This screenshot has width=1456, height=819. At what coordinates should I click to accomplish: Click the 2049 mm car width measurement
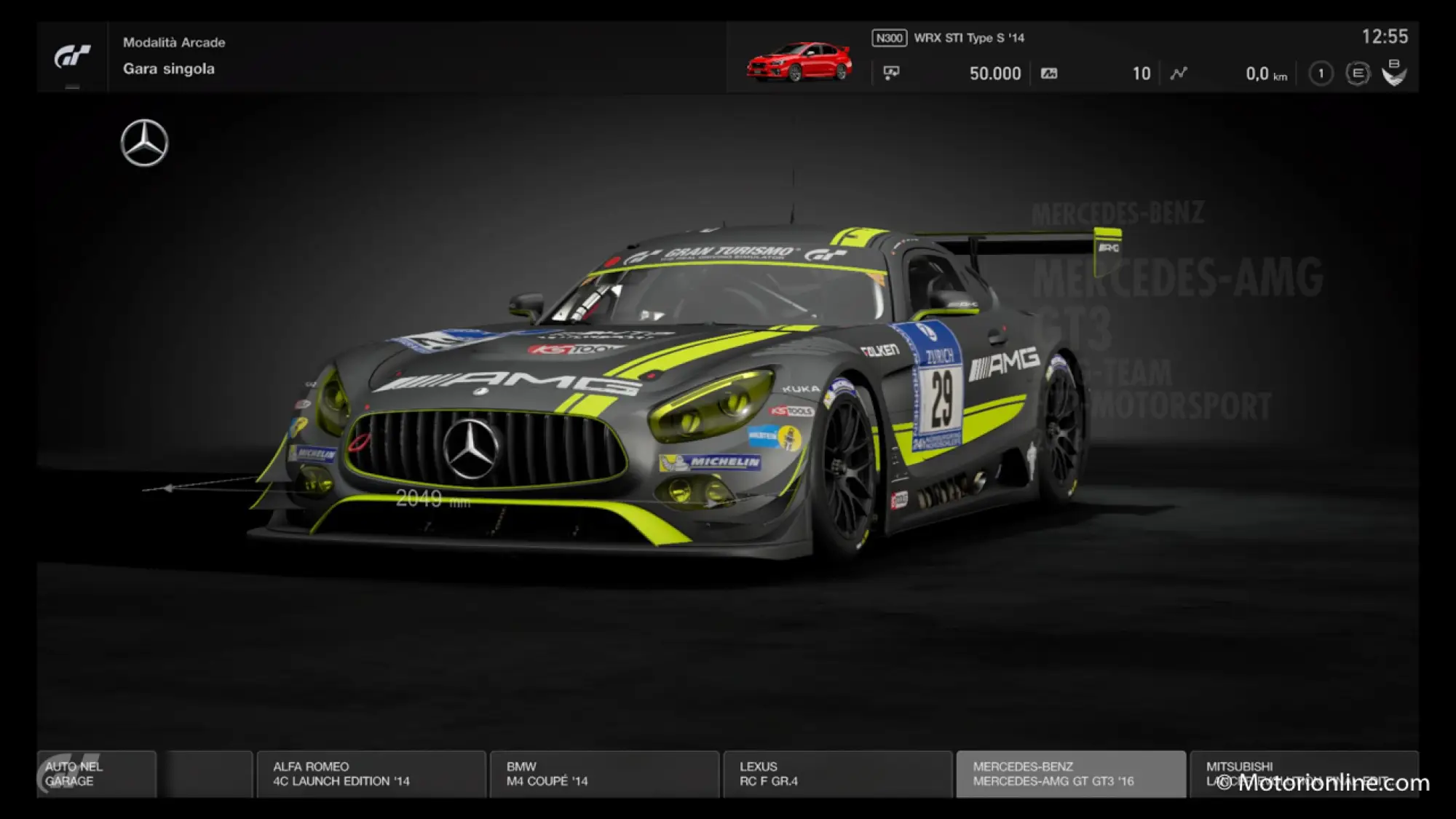tap(432, 499)
